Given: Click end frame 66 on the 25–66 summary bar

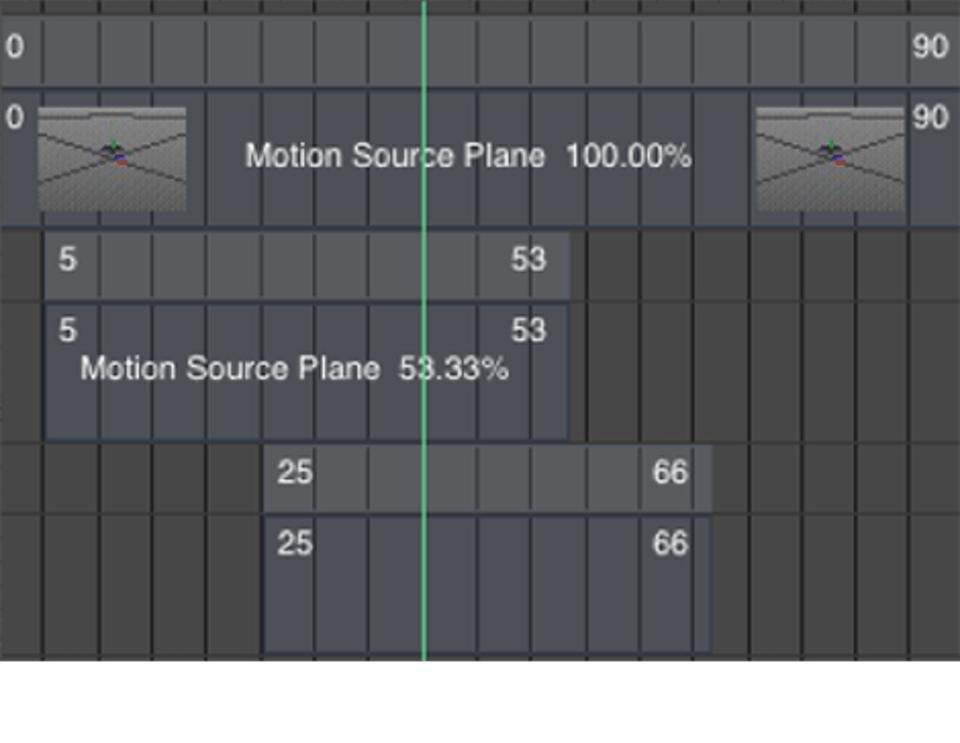Looking at the screenshot, I should (x=670, y=472).
